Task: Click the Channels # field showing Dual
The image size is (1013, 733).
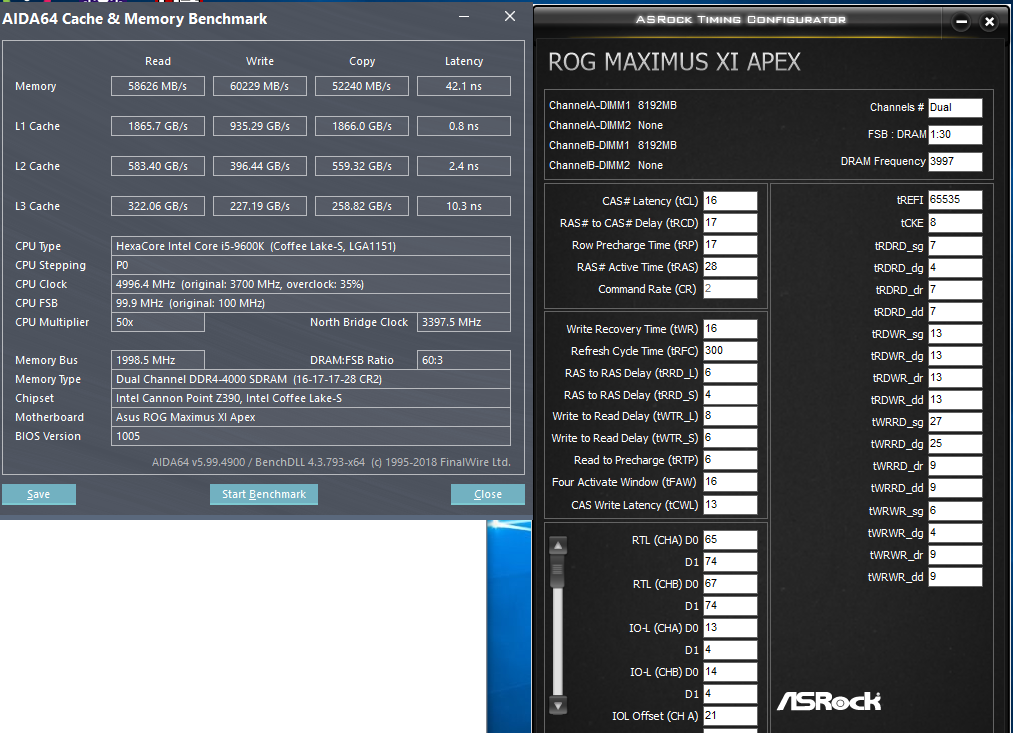Action: point(955,108)
